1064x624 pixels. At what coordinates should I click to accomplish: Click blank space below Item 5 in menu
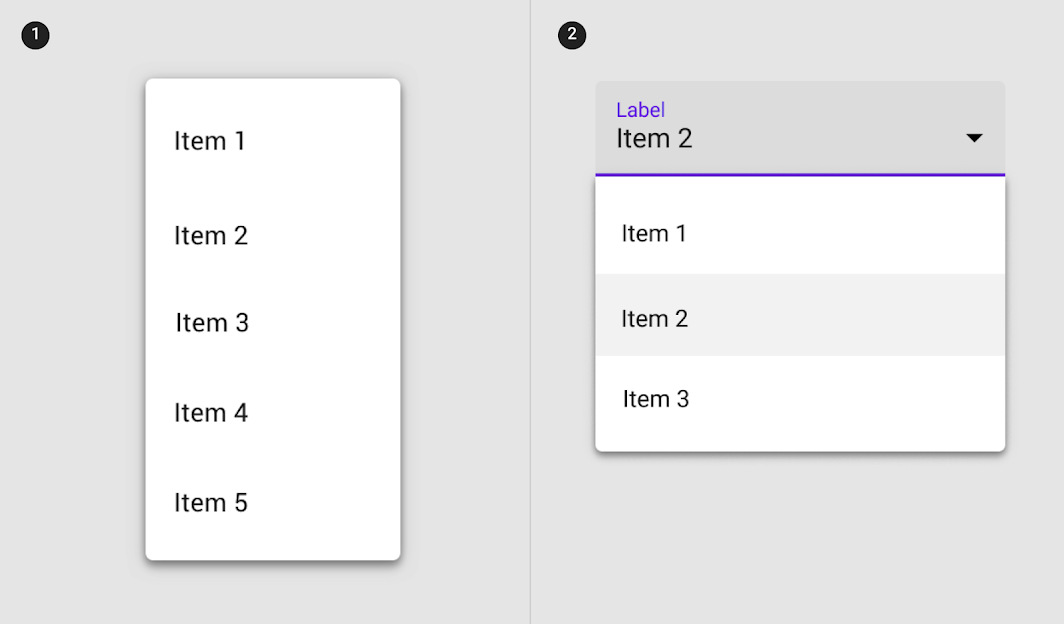[x=272, y=542]
